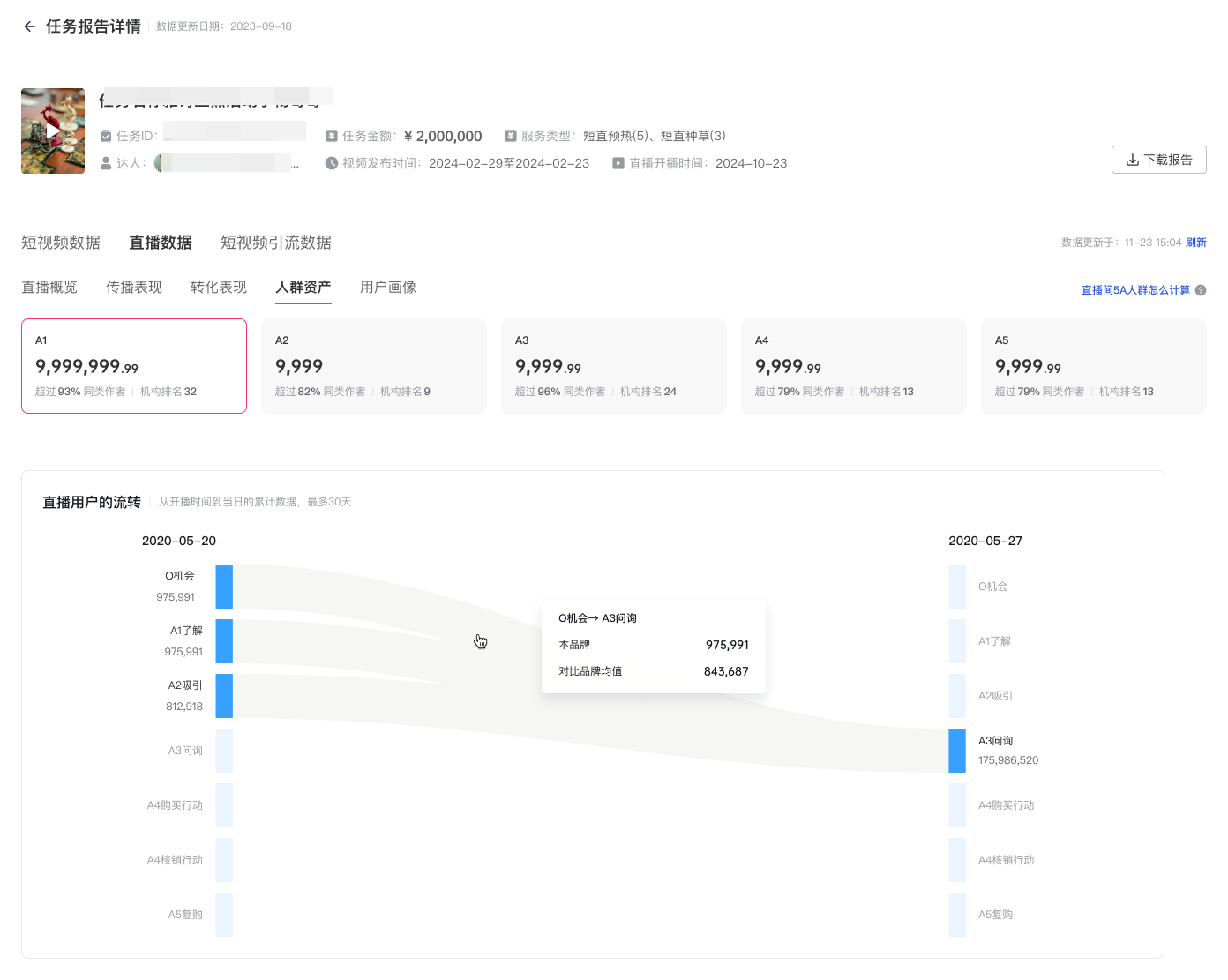Screen dimensions: 1228x980
Task: Click the 刷新 refresh link
Action: click(x=1195, y=243)
